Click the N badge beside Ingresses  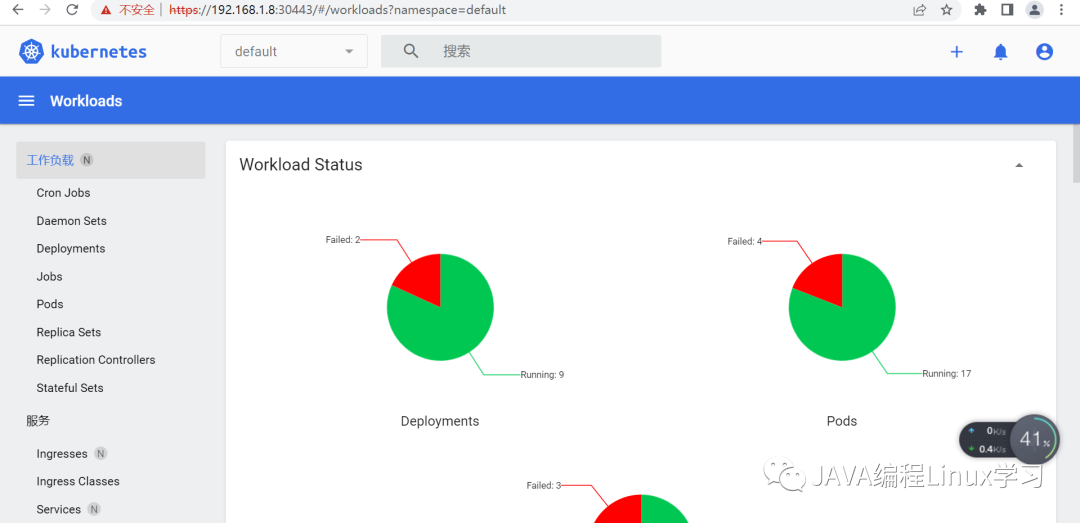pyautogui.click(x=101, y=453)
